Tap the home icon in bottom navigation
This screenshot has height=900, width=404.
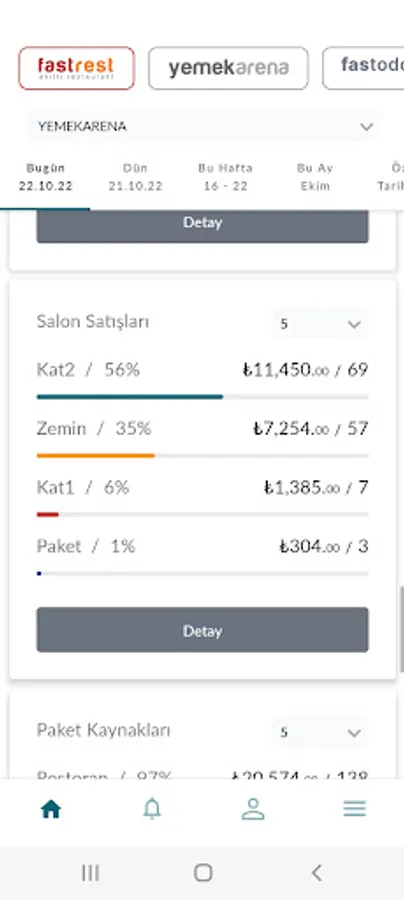point(51,809)
